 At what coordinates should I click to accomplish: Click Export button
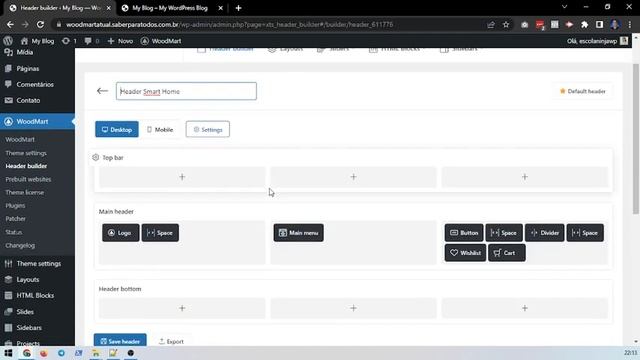coord(171,341)
